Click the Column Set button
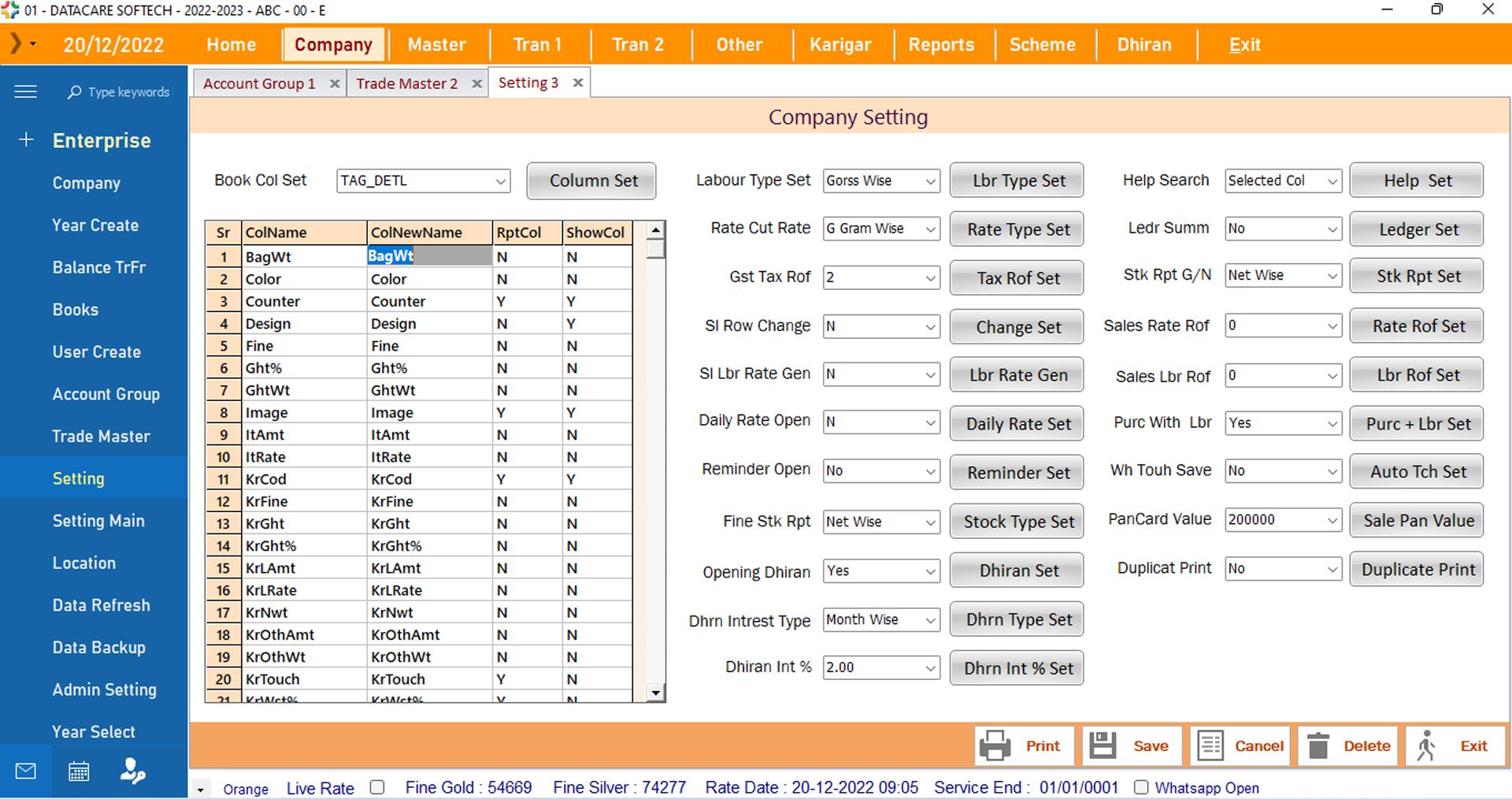This screenshot has height=799, width=1512. pyautogui.click(x=592, y=181)
